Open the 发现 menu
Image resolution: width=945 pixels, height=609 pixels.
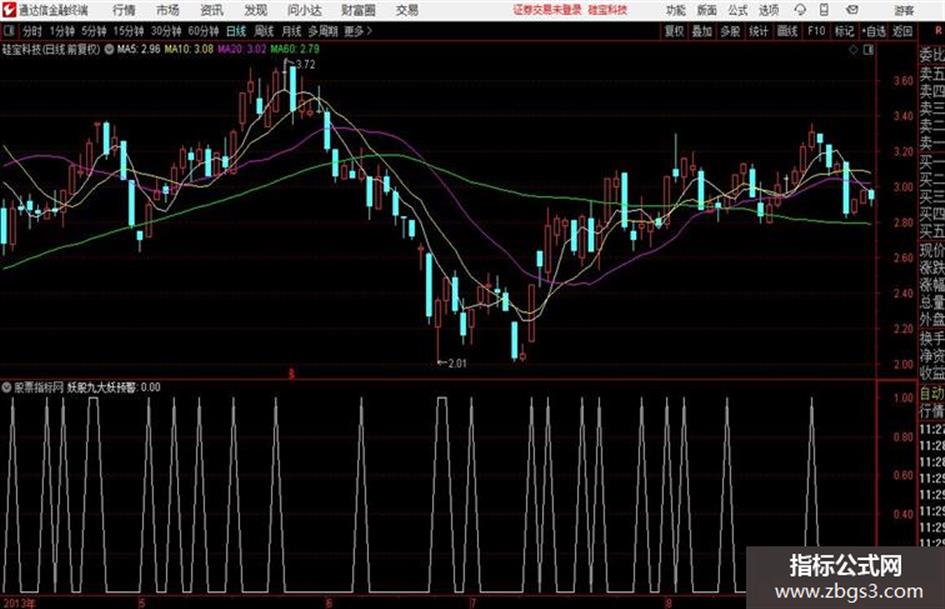[256, 10]
